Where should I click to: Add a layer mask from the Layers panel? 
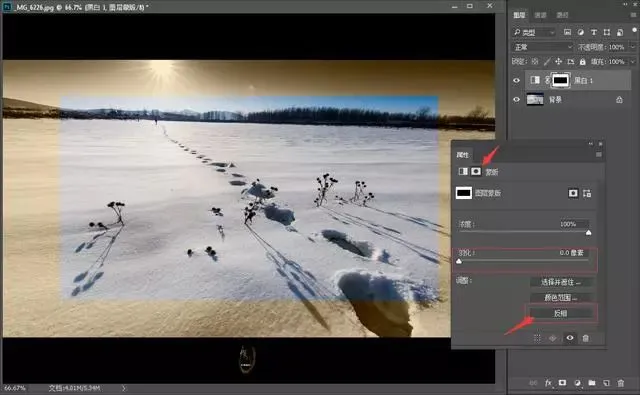[562, 383]
